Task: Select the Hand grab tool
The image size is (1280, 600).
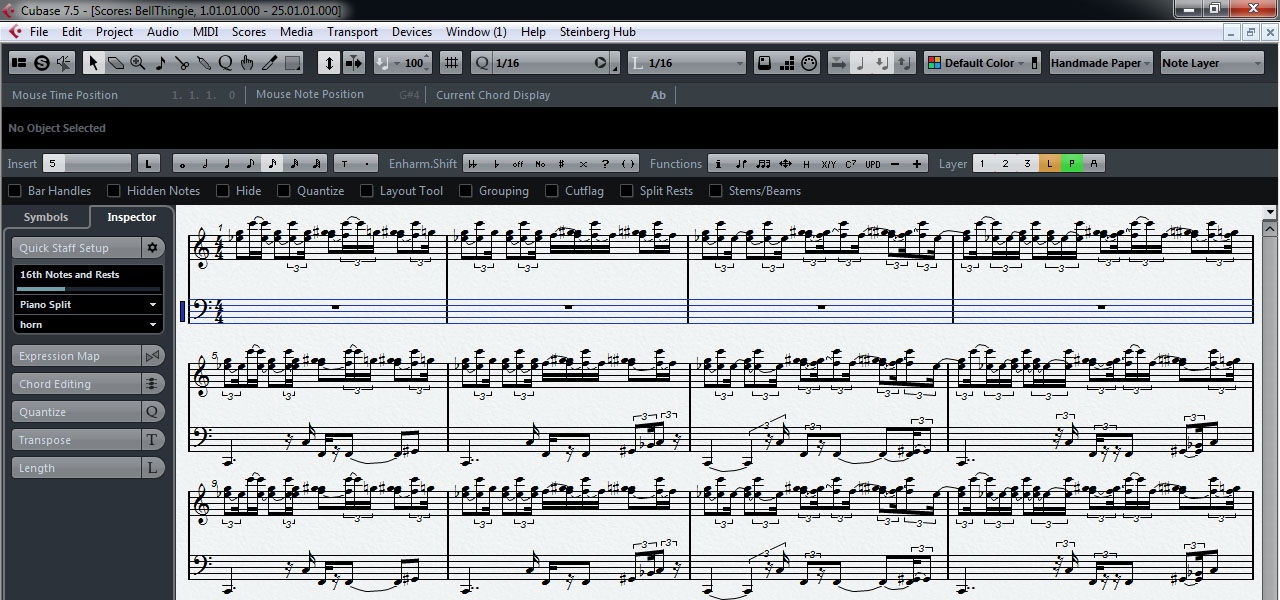Action: [247, 63]
